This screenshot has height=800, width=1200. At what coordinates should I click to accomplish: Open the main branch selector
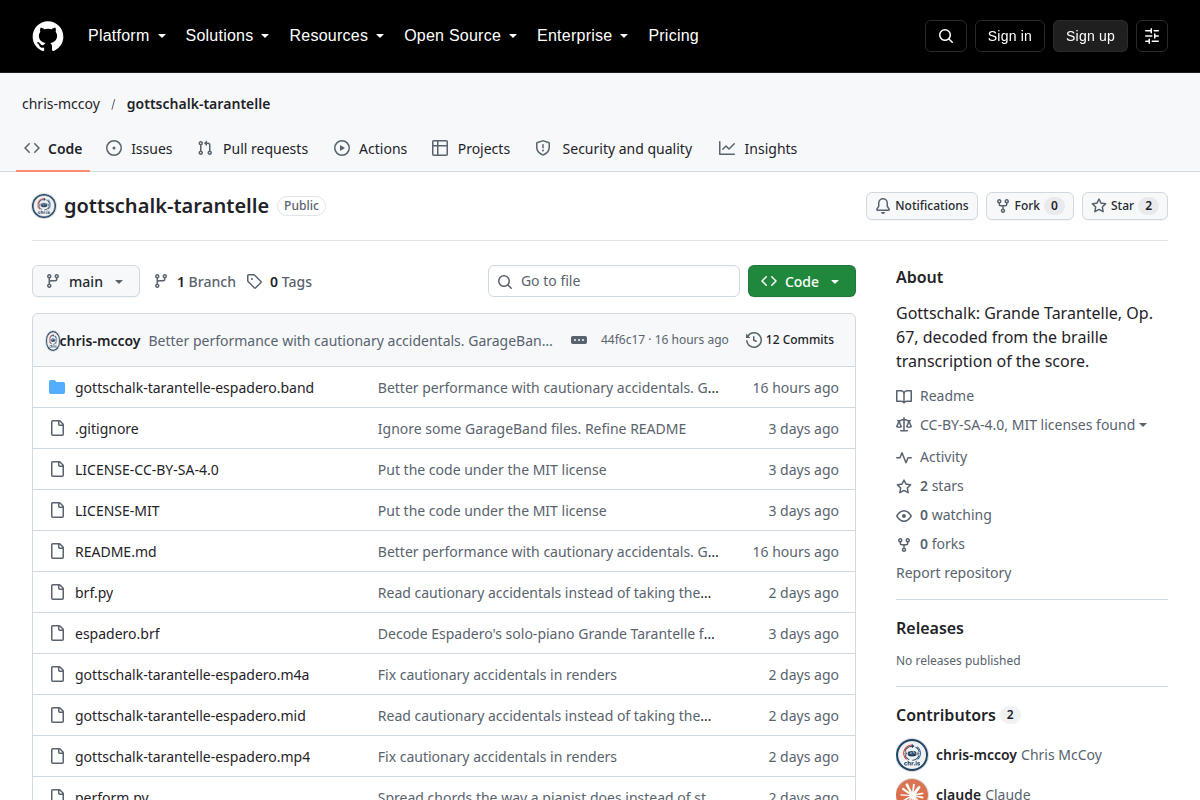click(x=86, y=282)
